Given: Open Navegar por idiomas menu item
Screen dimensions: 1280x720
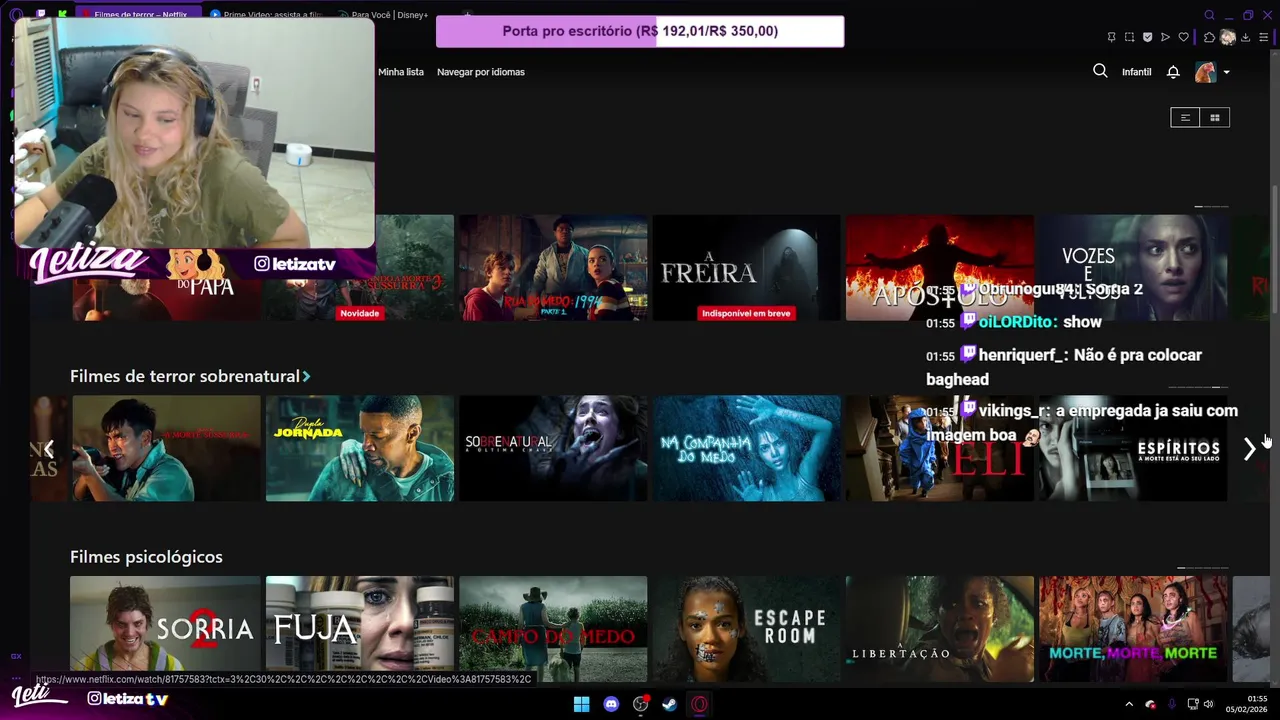Looking at the screenshot, I should [x=480, y=72].
